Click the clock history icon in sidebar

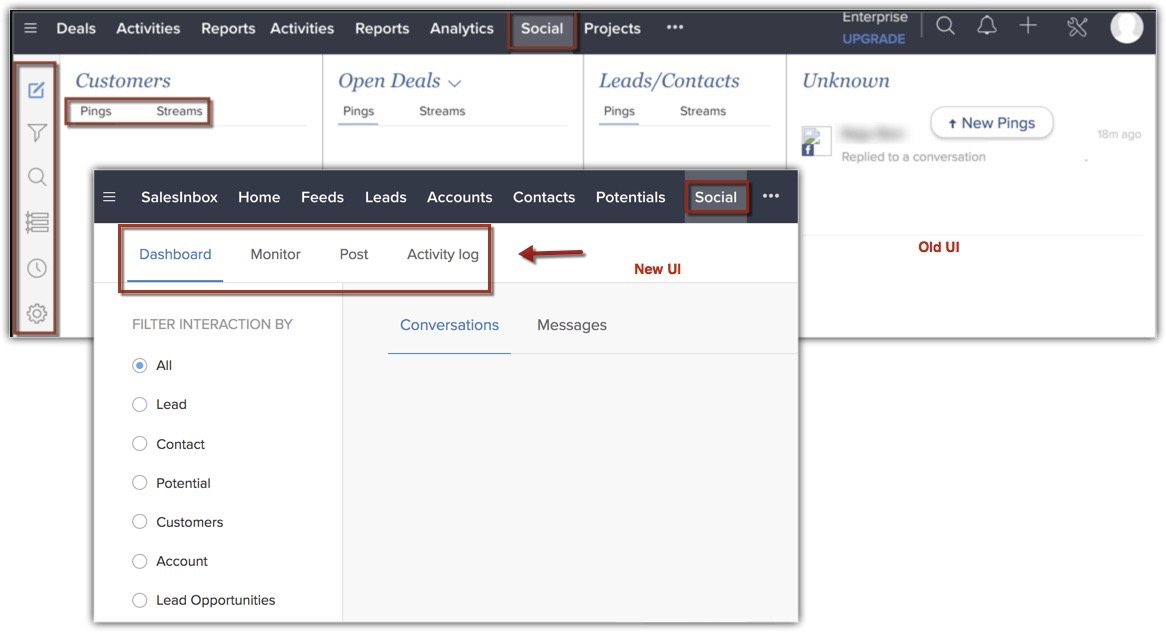pyautogui.click(x=36, y=268)
